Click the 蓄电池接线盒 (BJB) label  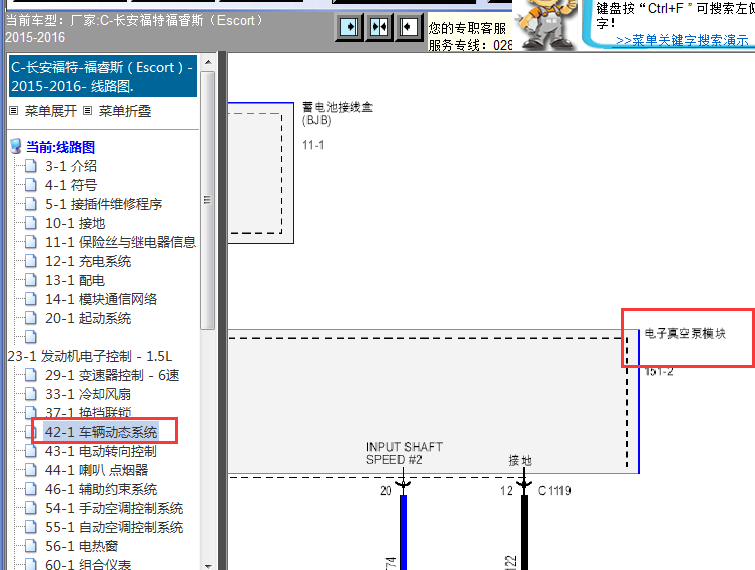coord(337,114)
